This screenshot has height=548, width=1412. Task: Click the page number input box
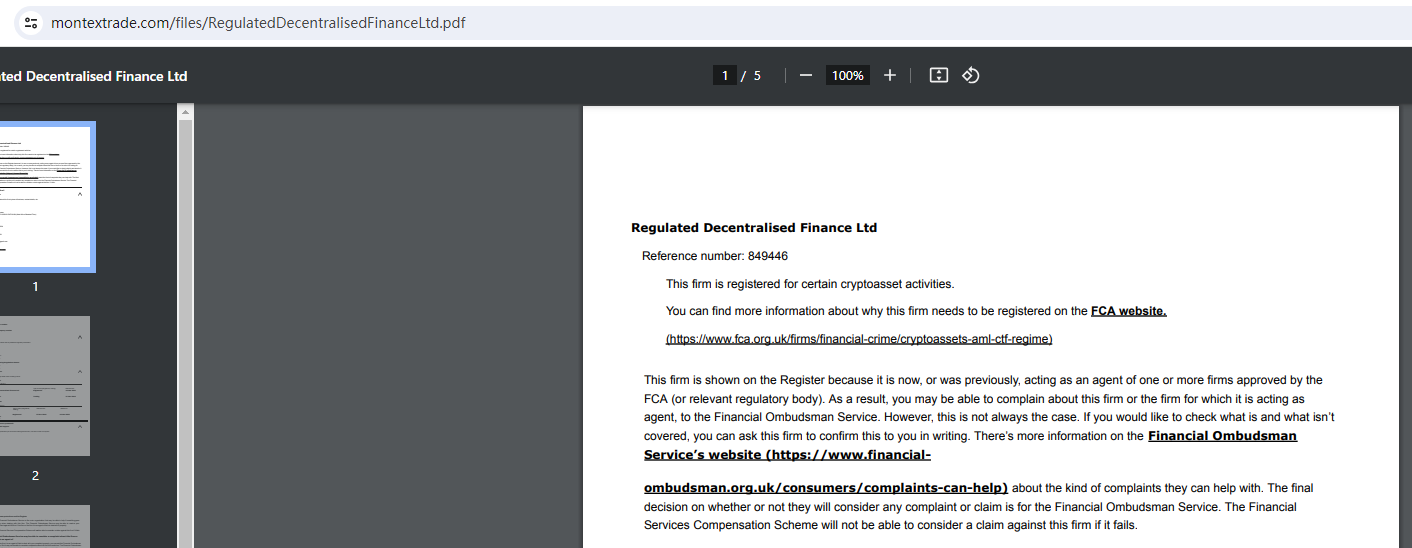point(725,75)
